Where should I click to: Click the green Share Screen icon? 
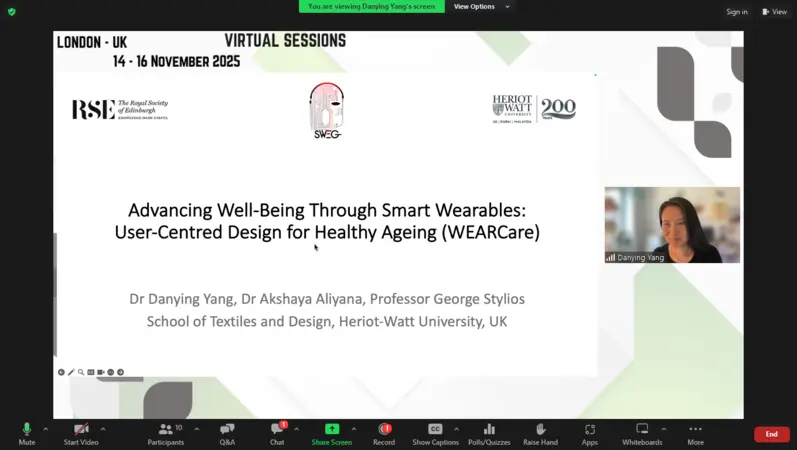[x=331, y=430]
